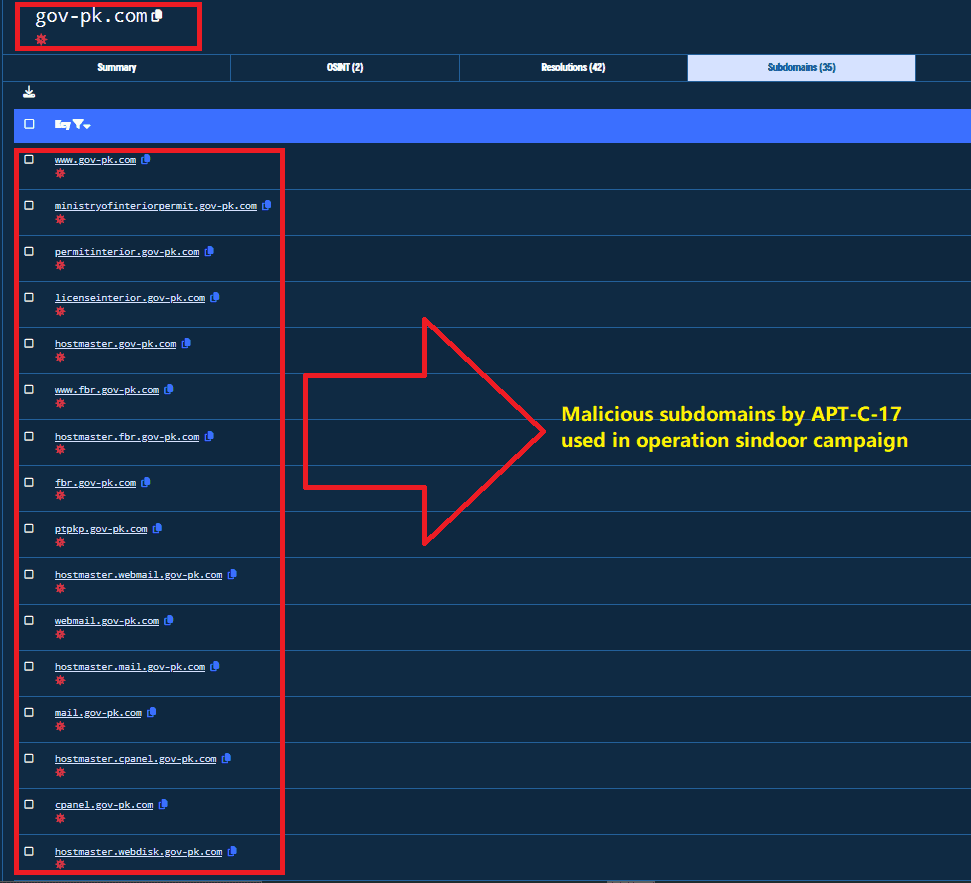Click the download icon above the table
971x883 pixels.
(x=29, y=92)
